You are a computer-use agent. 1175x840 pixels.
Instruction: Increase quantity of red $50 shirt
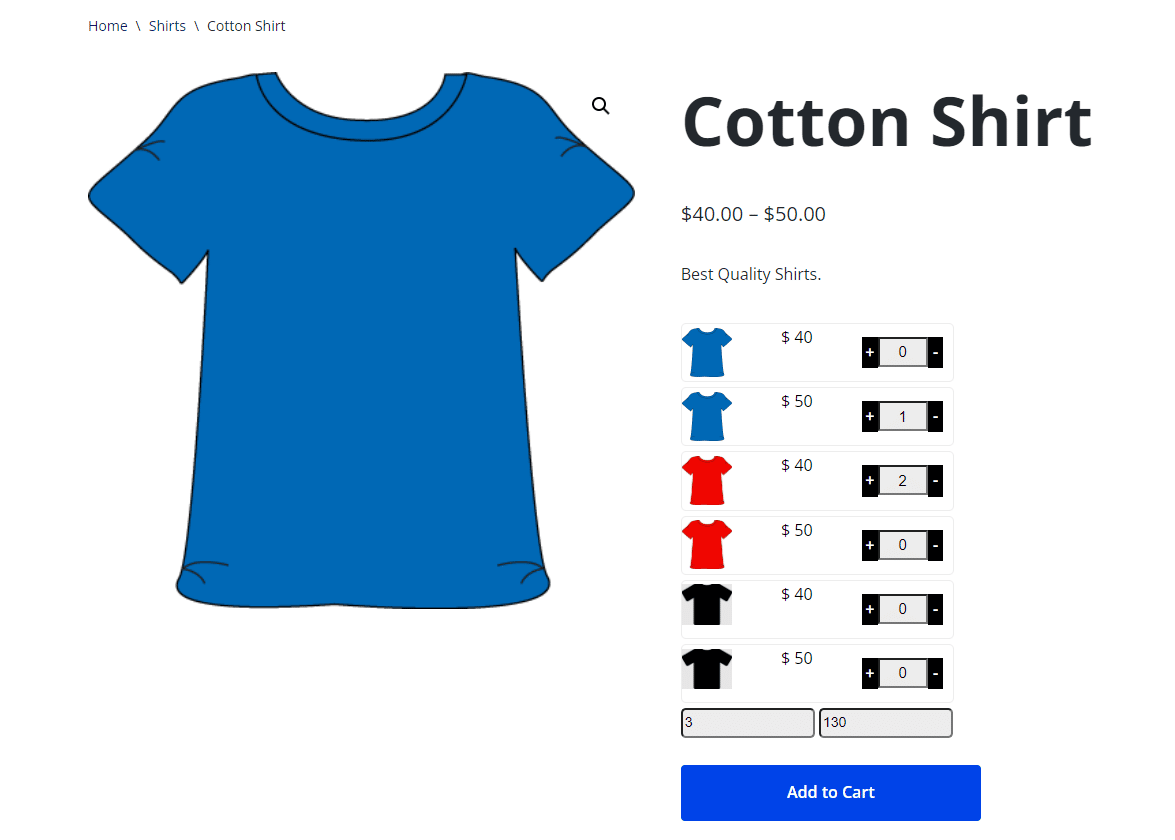(x=870, y=546)
